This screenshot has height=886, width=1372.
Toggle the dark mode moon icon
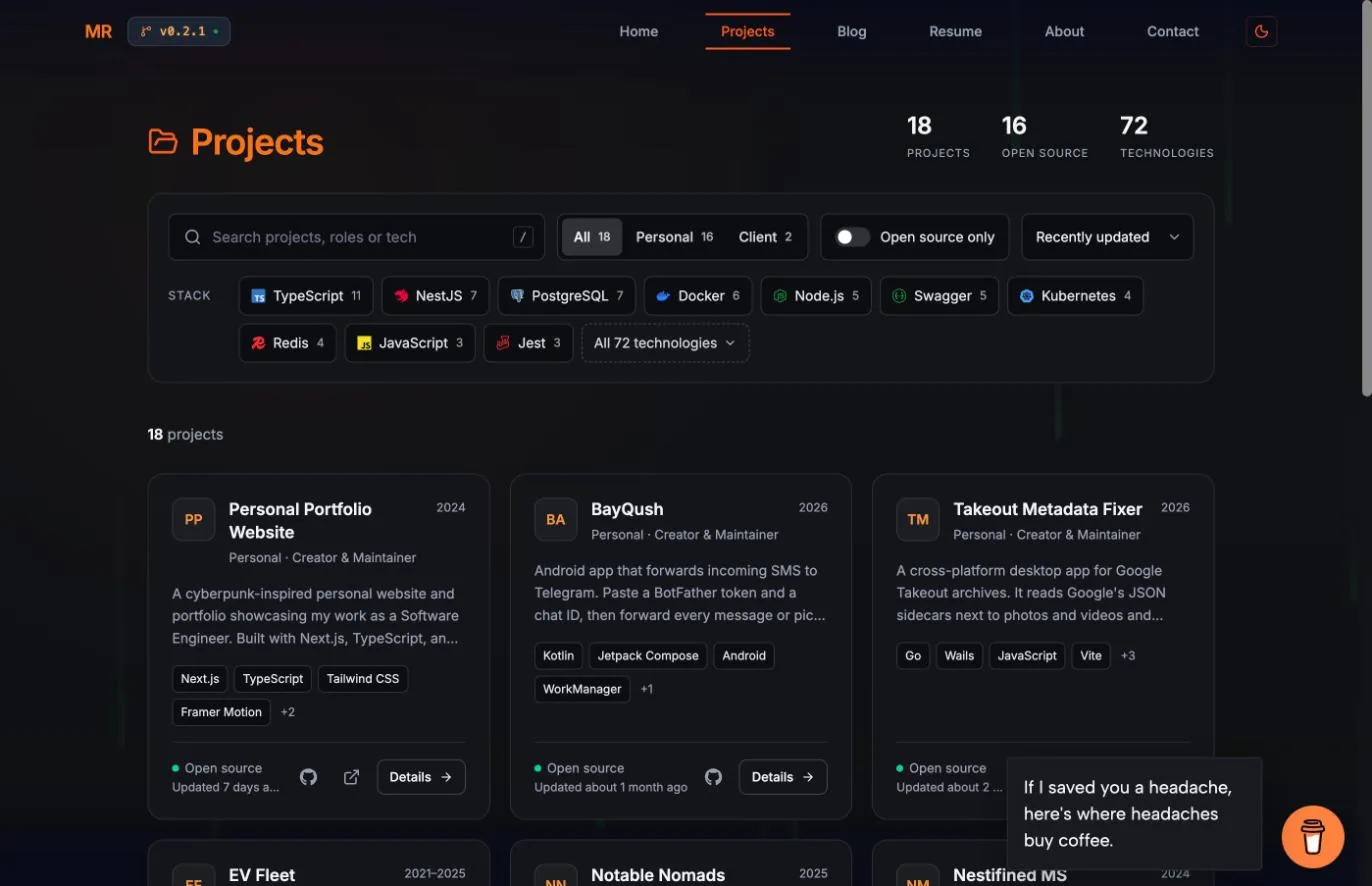pyautogui.click(x=1261, y=31)
